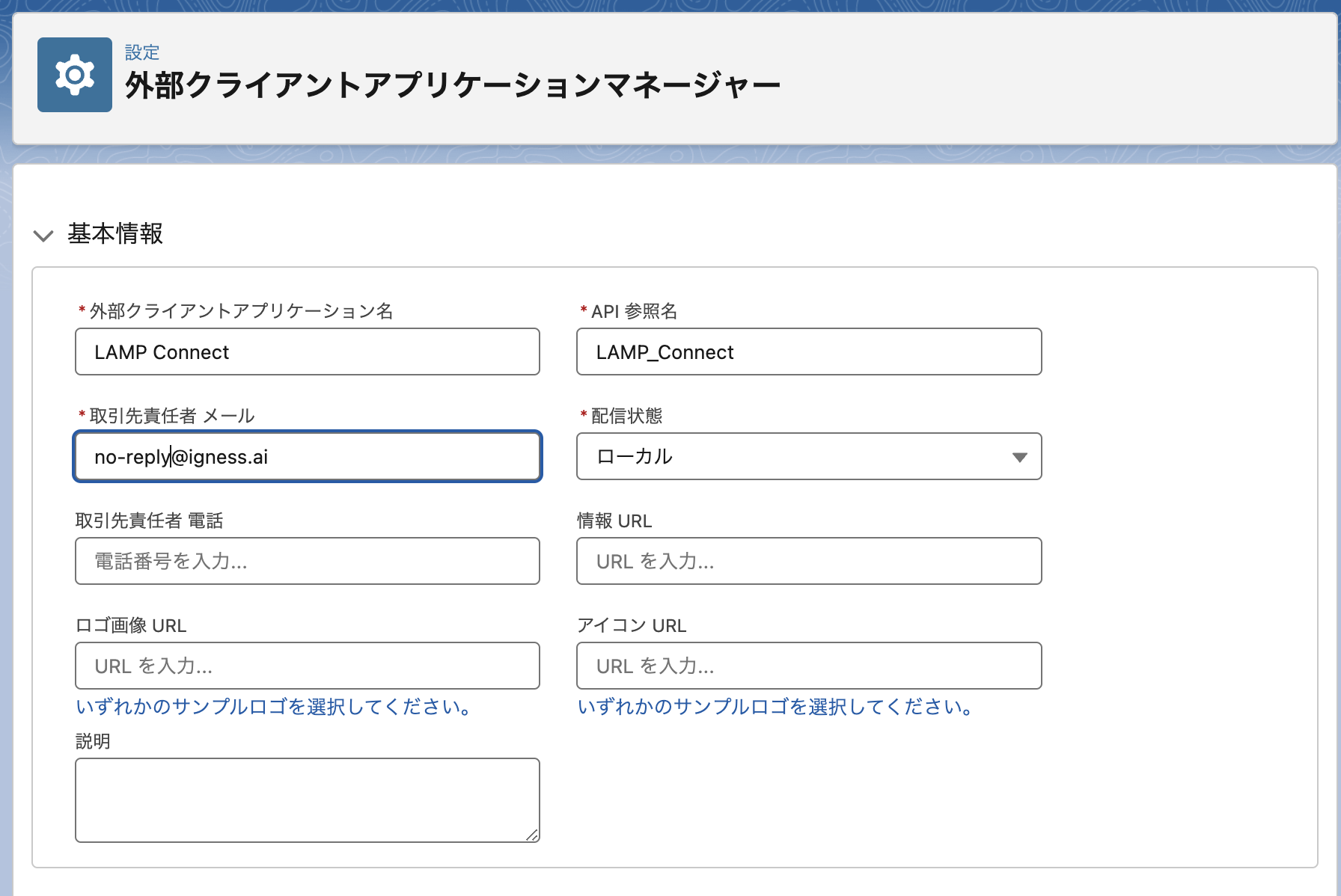The height and width of the screenshot is (896, 1341).
Task: Select the アイコン URL input field
Action: pyautogui.click(x=808, y=666)
